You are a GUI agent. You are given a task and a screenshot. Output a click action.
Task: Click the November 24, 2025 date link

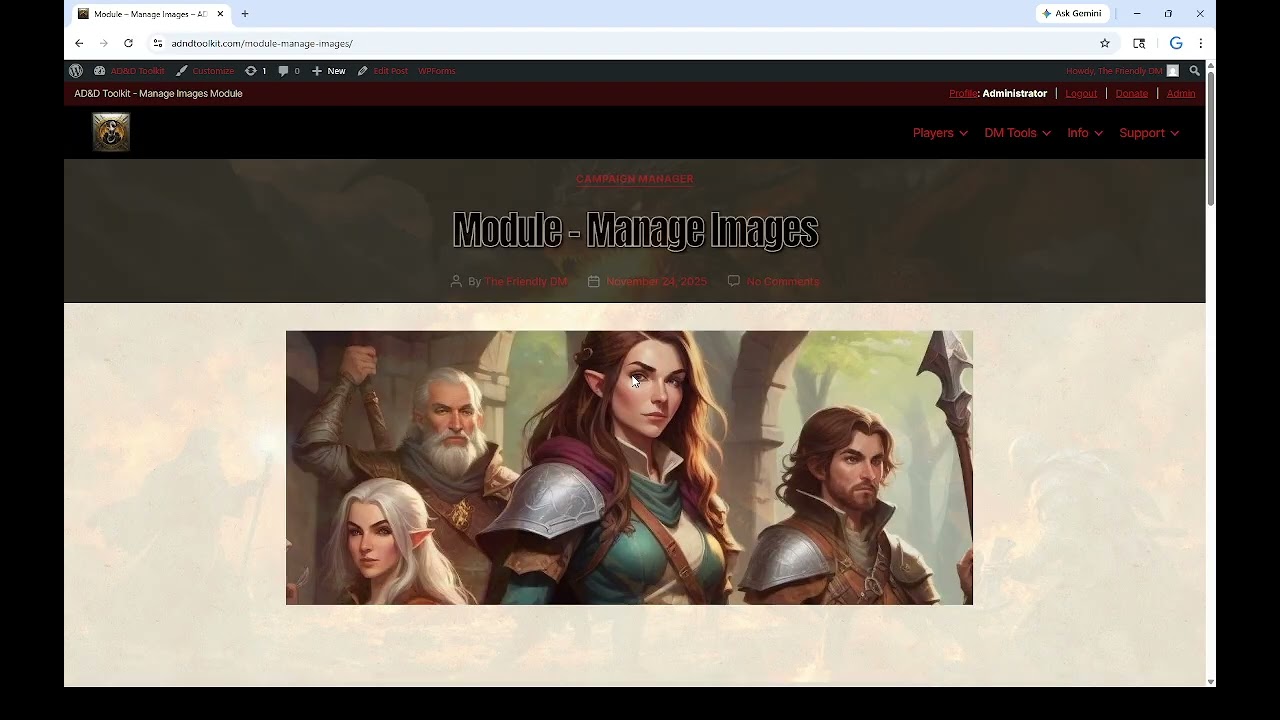(656, 282)
